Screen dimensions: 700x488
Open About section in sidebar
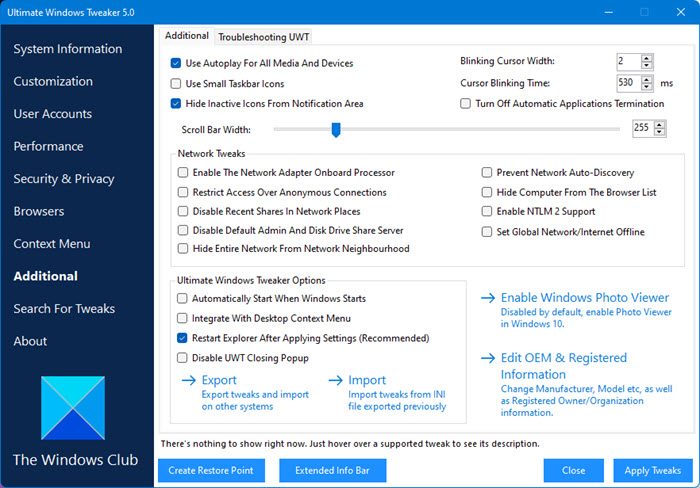30,341
